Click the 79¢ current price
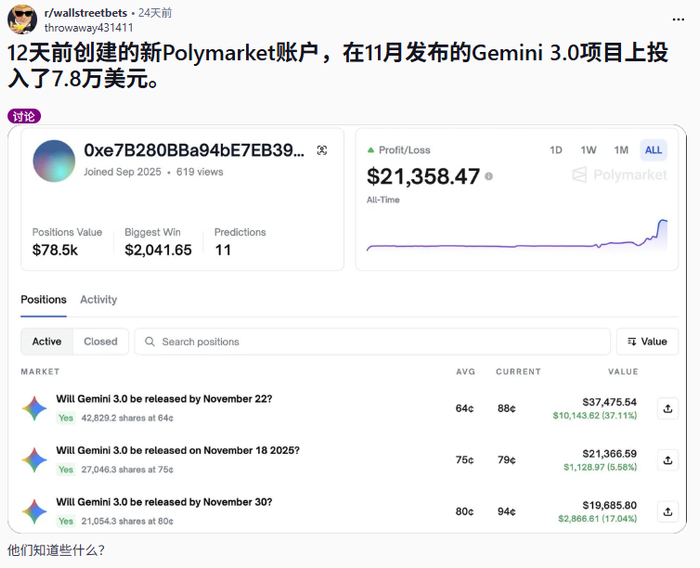This screenshot has width=700, height=568. (x=507, y=460)
